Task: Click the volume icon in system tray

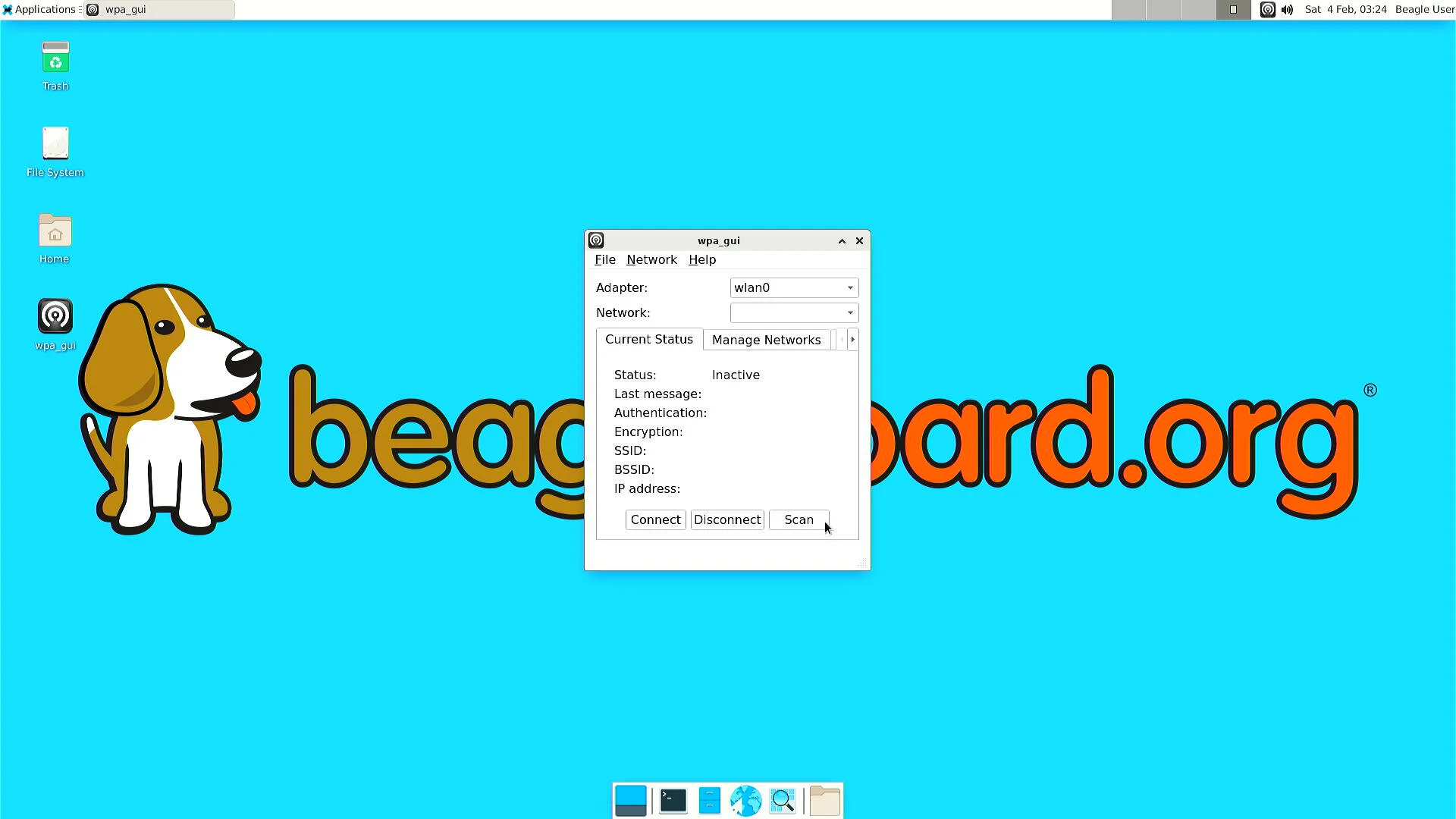Action: (x=1288, y=9)
